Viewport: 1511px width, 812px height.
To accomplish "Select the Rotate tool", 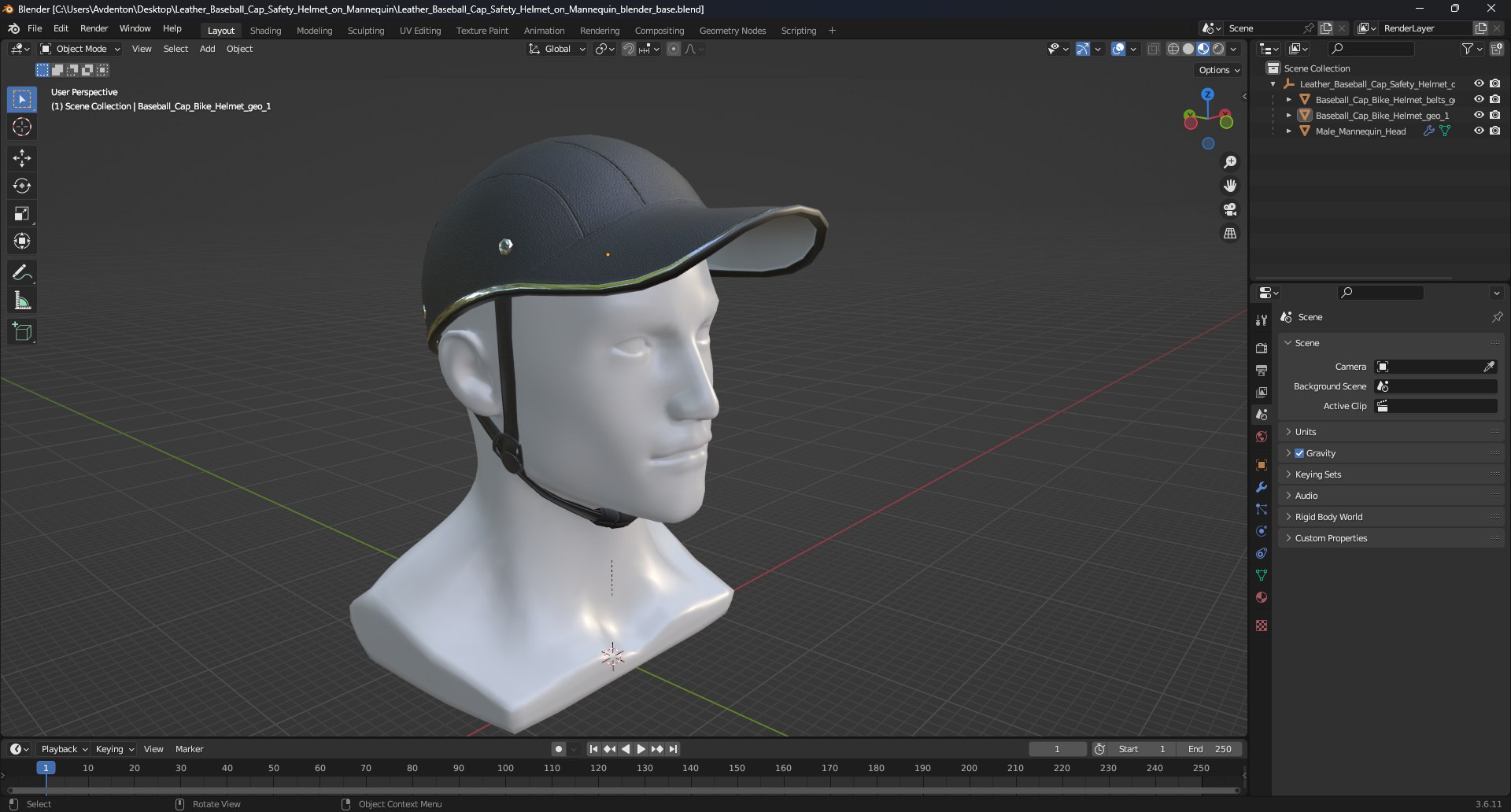I will click(22, 186).
